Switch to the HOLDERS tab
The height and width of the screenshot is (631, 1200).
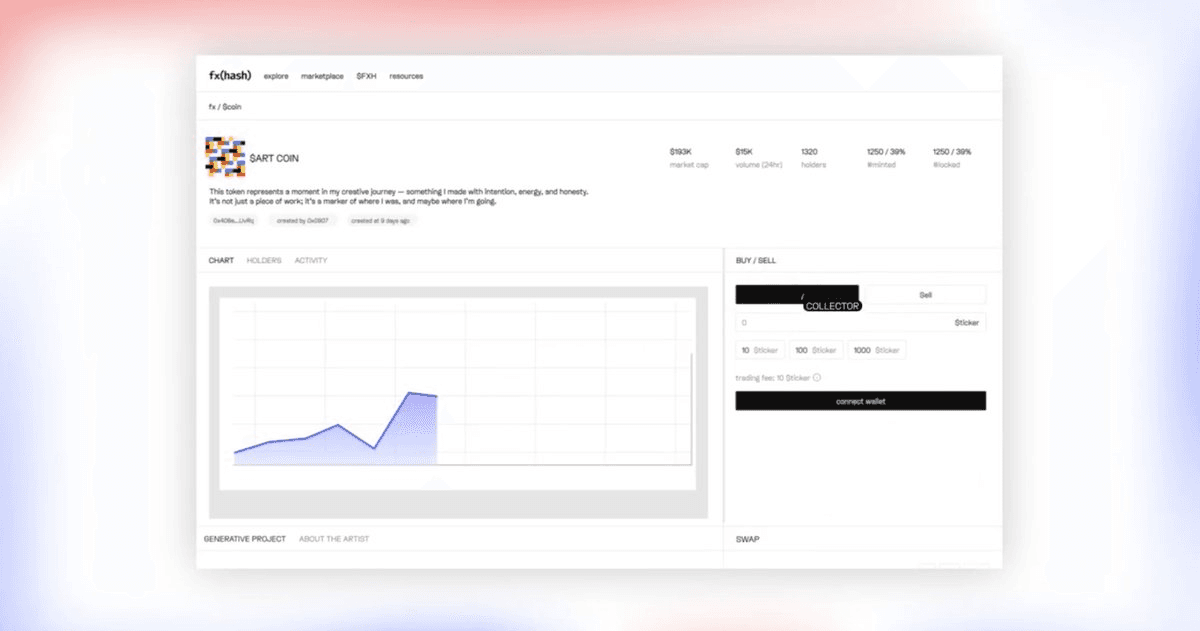pyautogui.click(x=262, y=260)
